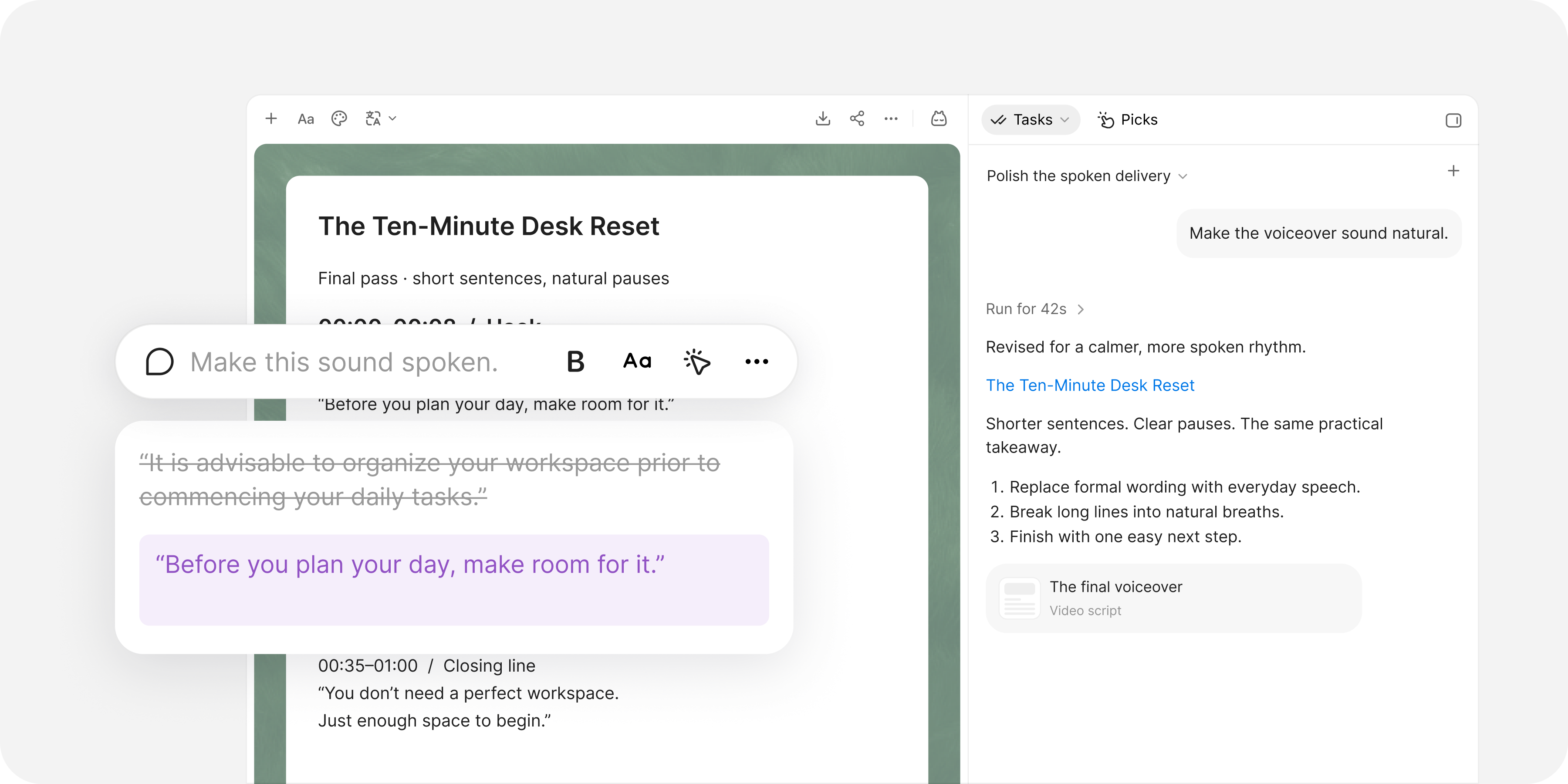Switch to the Tasks tab

pyautogui.click(x=1031, y=120)
